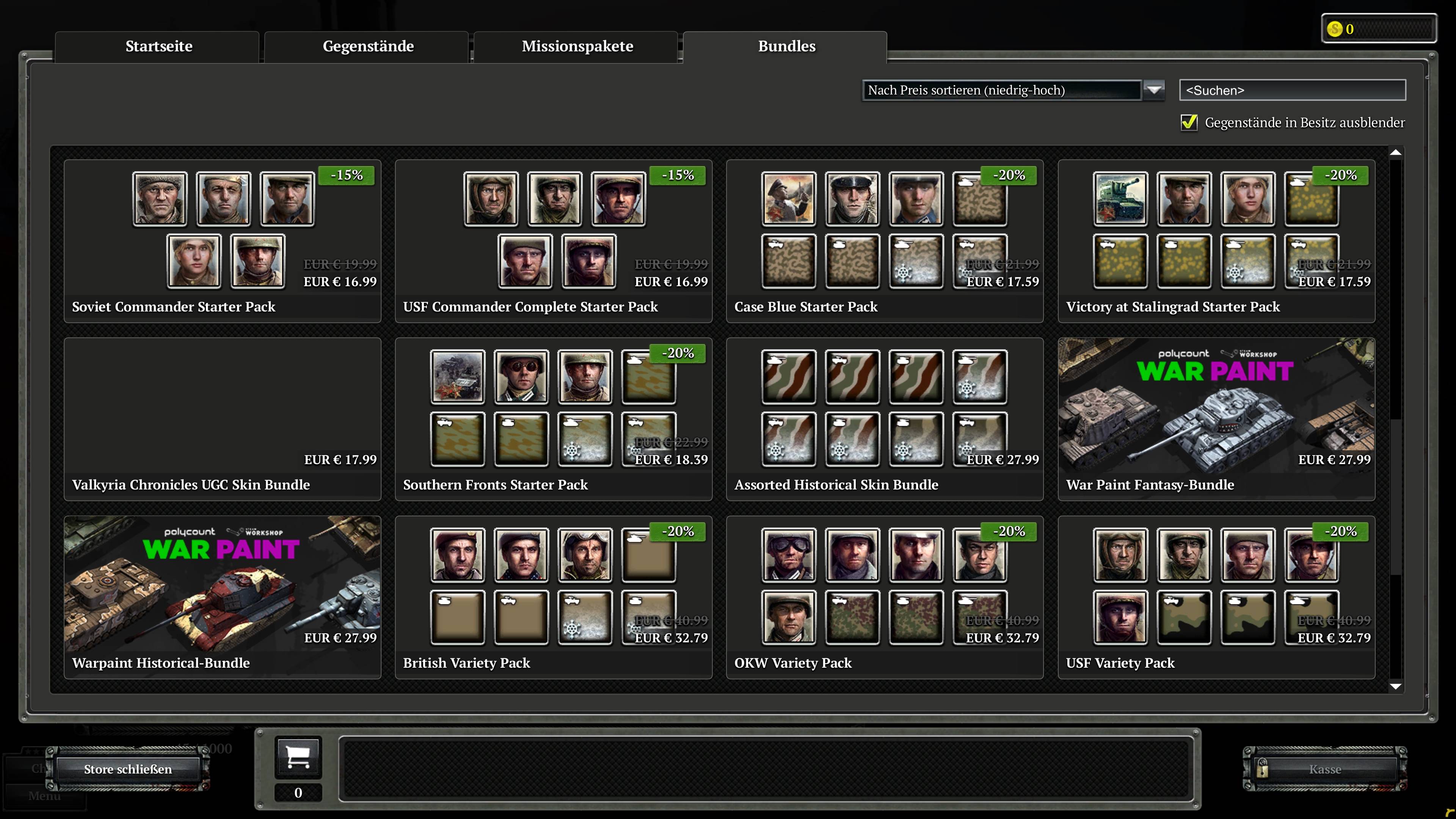Click the general portrait in Case Blue Starter Pack

tap(789, 199)
